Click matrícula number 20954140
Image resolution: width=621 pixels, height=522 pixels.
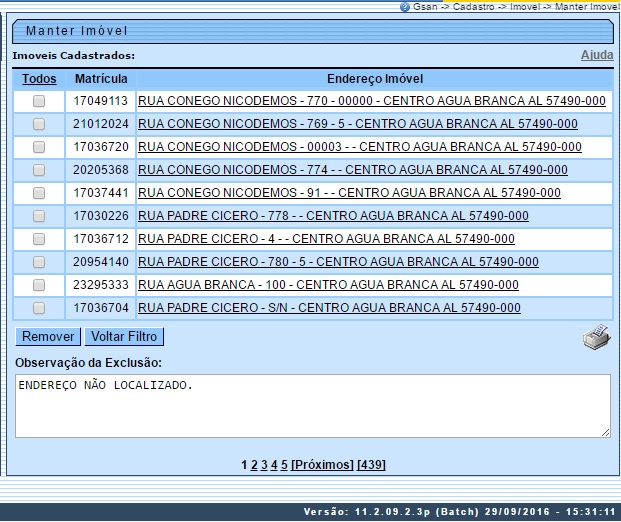coord(101,262)
